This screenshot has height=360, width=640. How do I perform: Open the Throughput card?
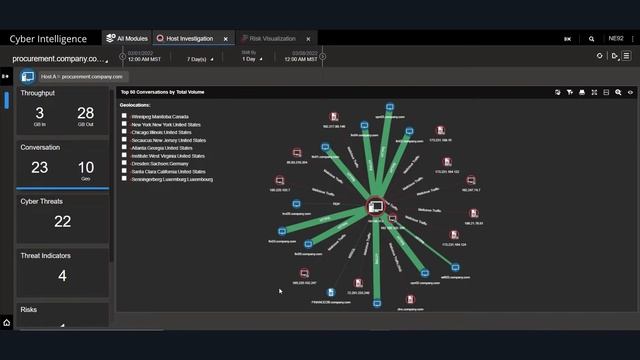pyautogui.click(x=62, y=110)
